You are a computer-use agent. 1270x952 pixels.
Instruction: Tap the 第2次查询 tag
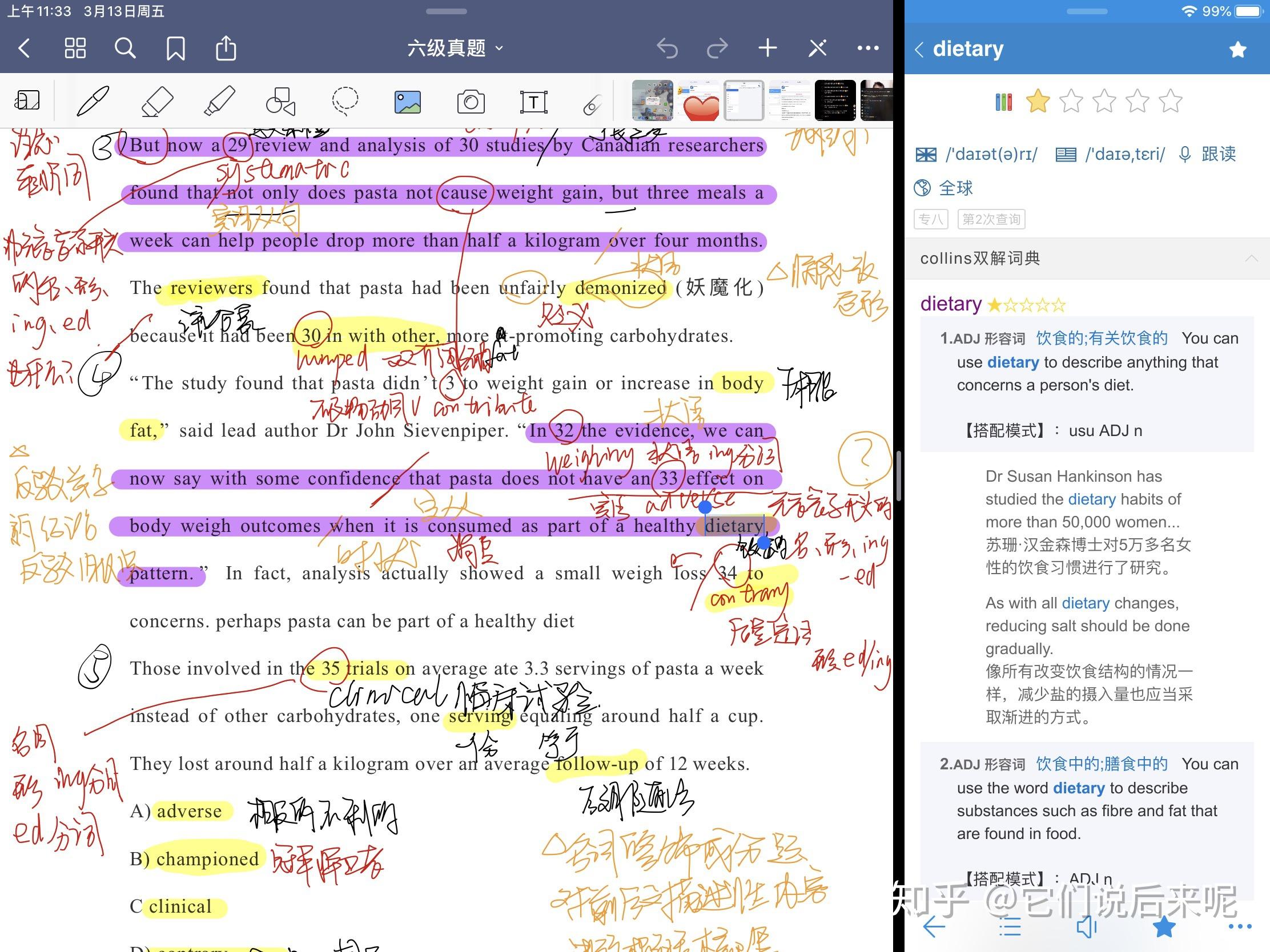tap(991, 219)
